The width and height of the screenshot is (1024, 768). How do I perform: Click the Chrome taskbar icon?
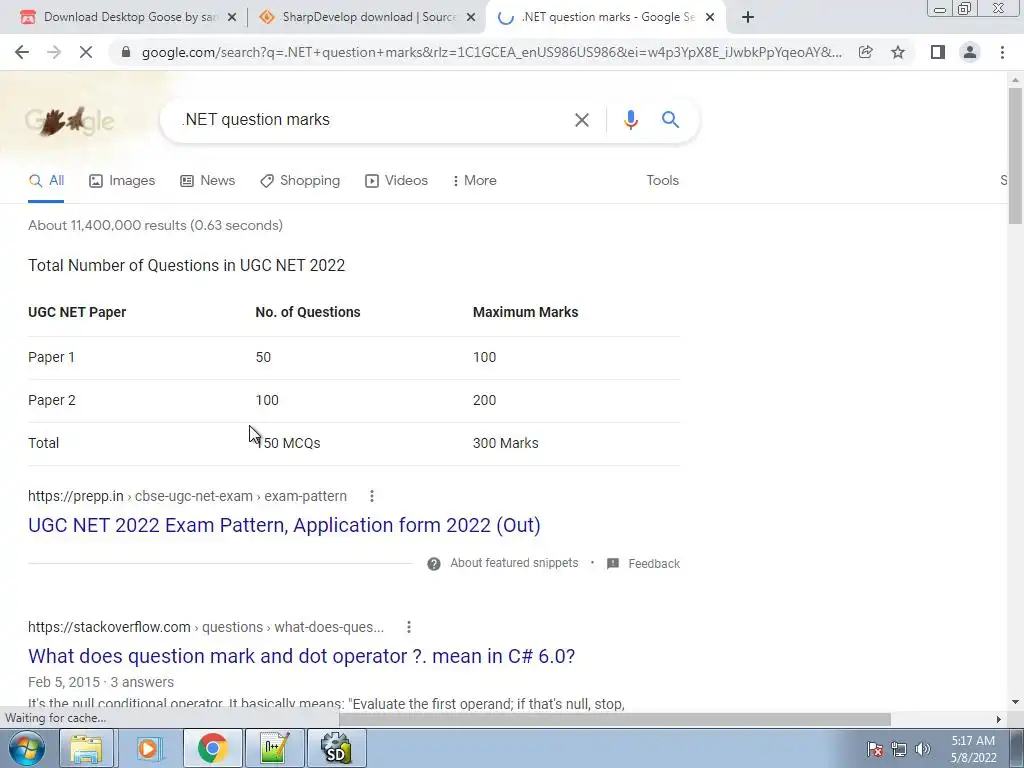tap(212, 748)
